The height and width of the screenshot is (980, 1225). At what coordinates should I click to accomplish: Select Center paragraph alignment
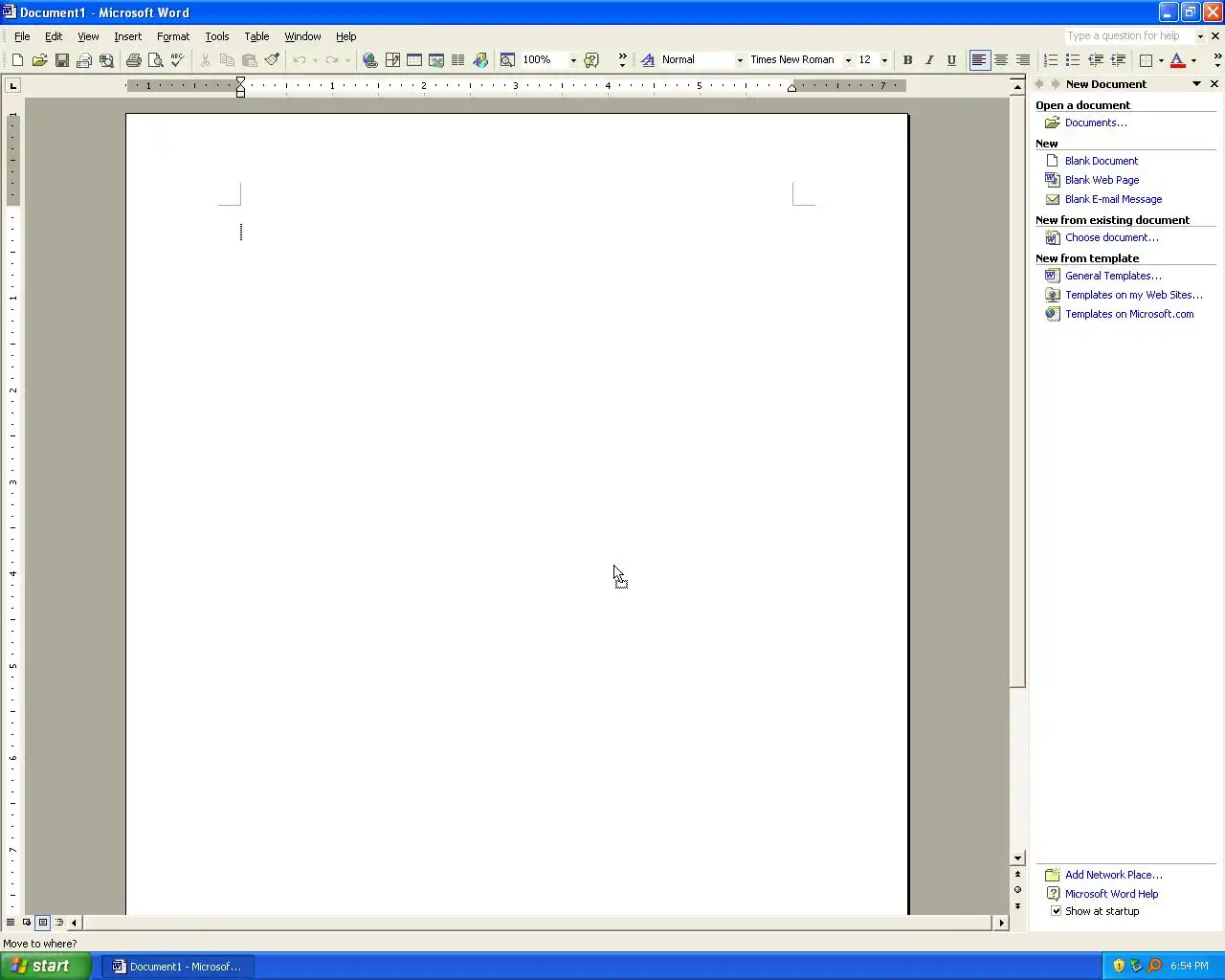point(1001,60)
